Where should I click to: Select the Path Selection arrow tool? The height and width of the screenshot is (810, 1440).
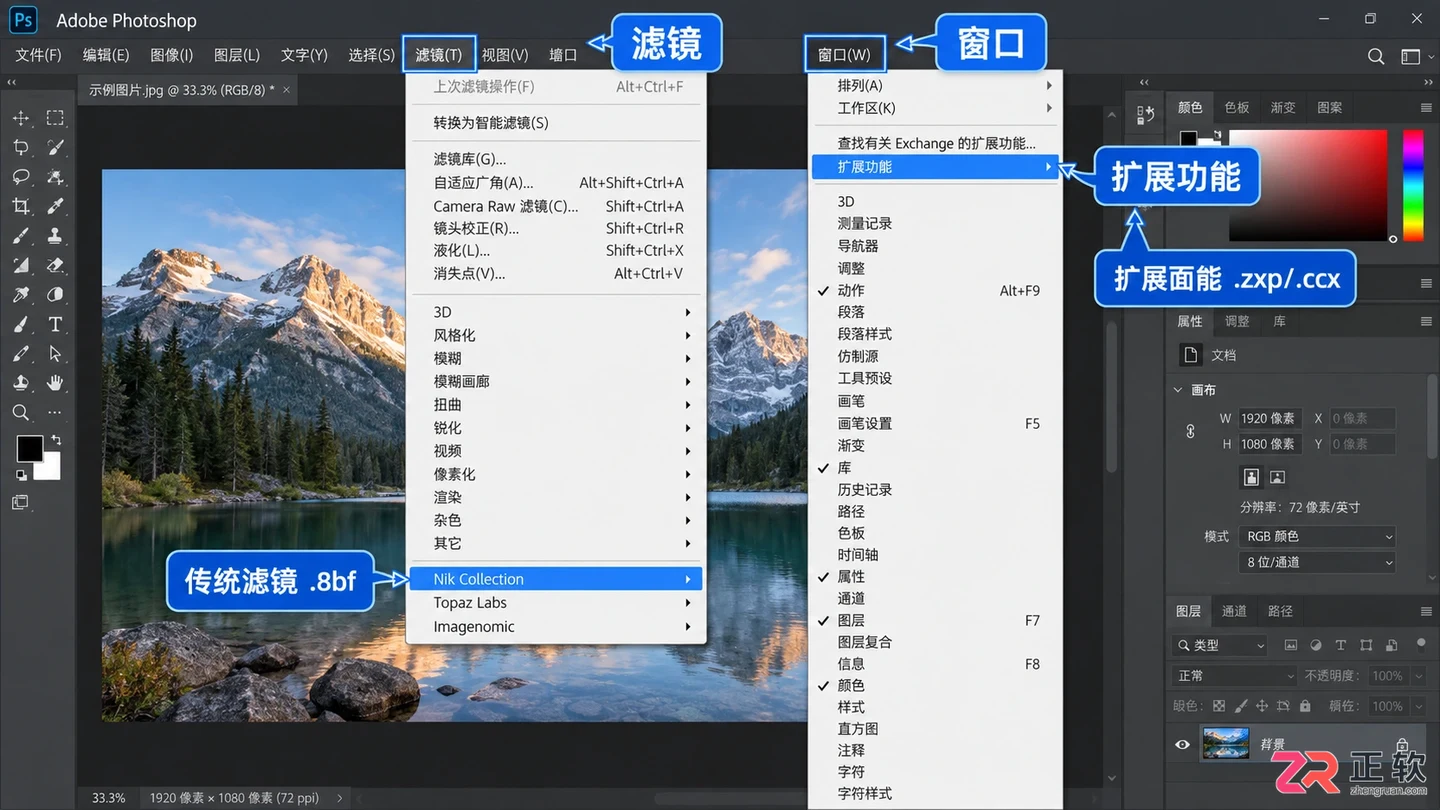click(55, 353)
